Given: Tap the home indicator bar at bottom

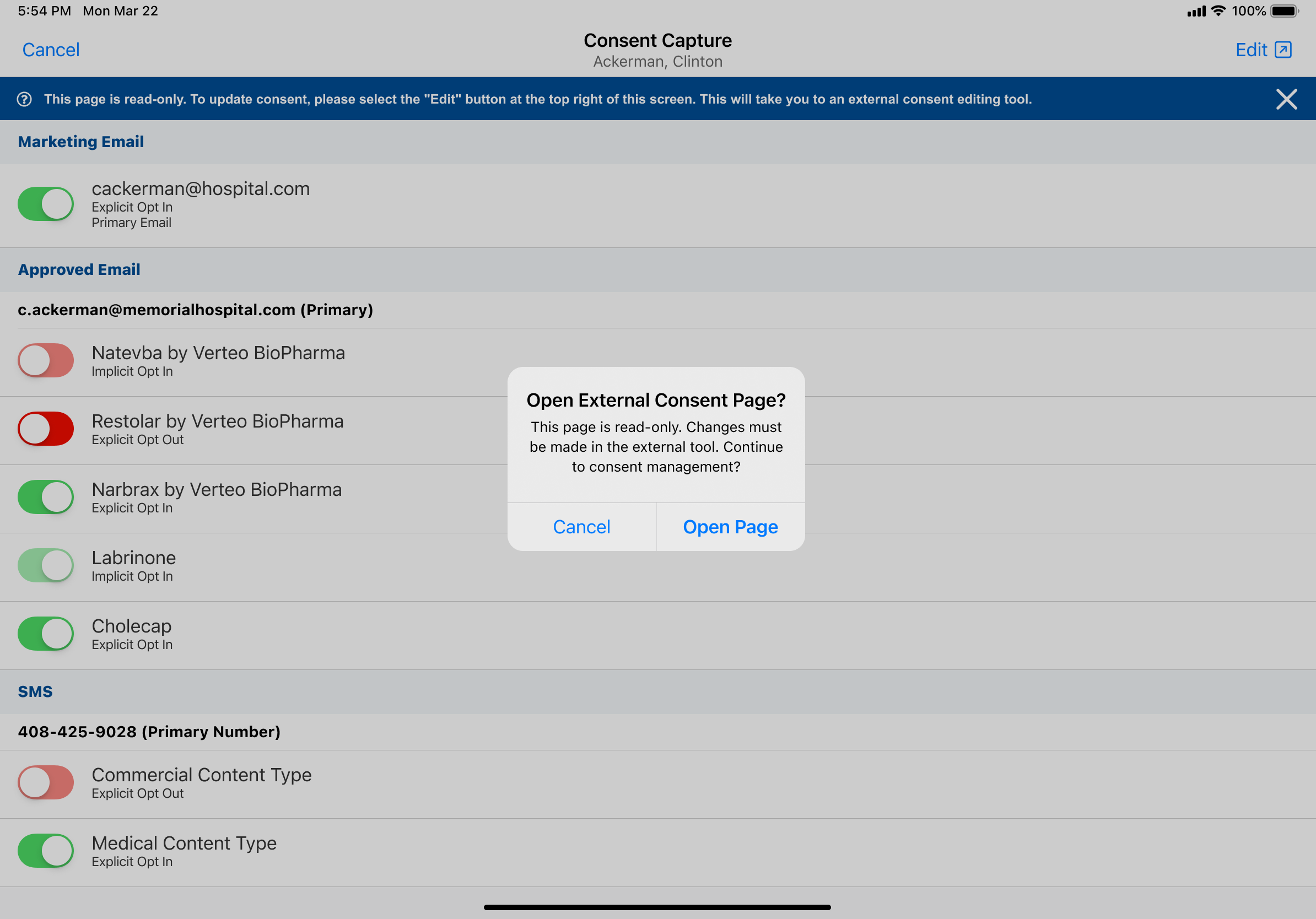Looking at the screenshot, I should pos(657,907).
